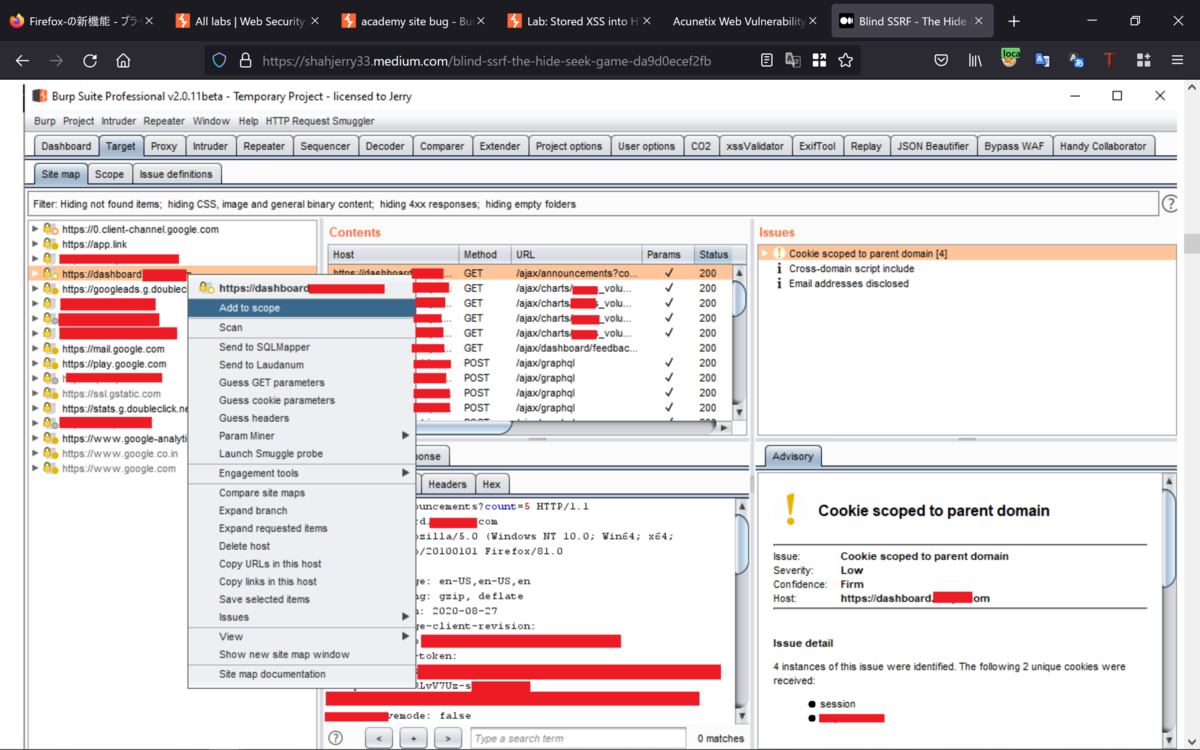Click contents table scrollbar down arrow
1200x750 pixels.
pyautogui.click(x=740, y=412)
